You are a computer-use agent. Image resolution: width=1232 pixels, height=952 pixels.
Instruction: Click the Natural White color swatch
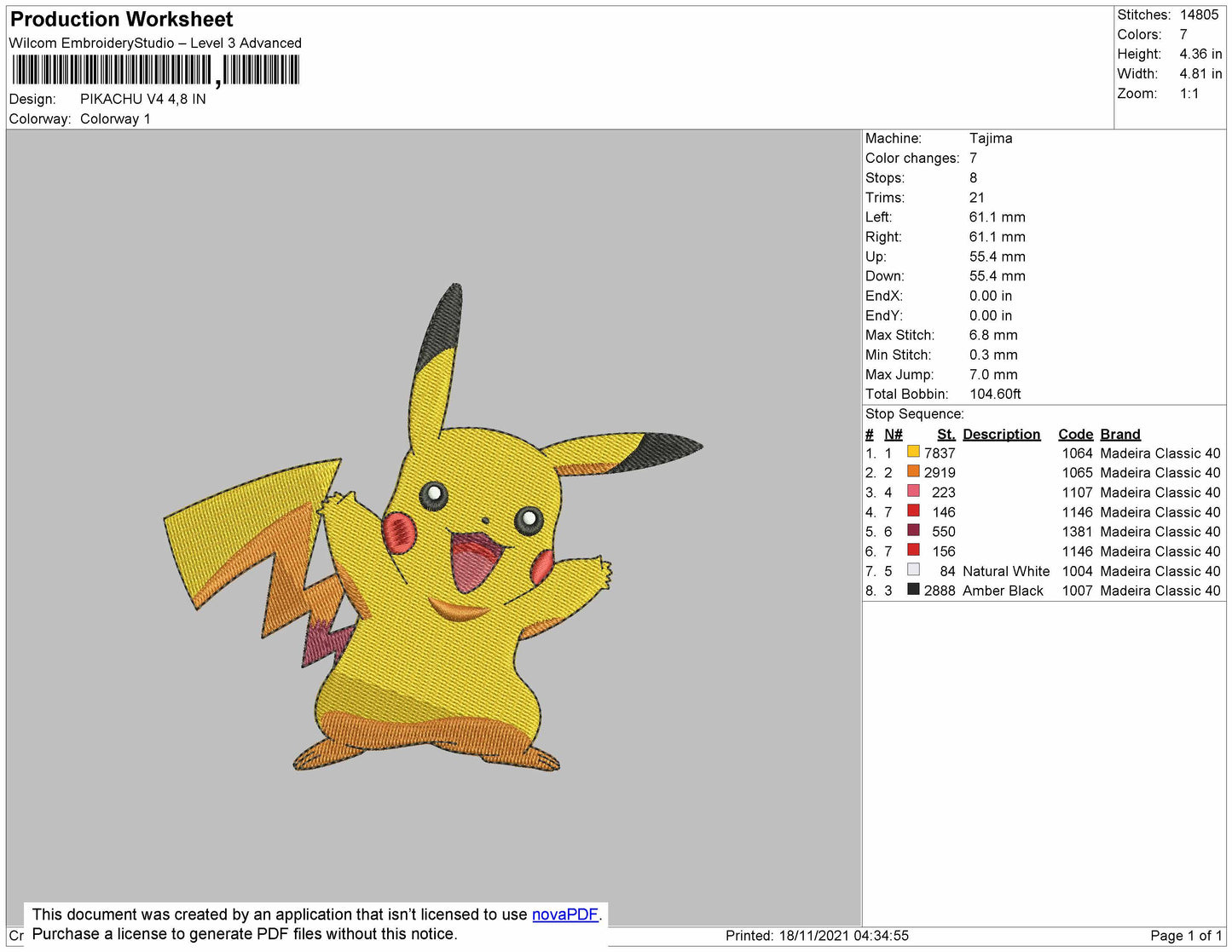click(x=913, y=569)
